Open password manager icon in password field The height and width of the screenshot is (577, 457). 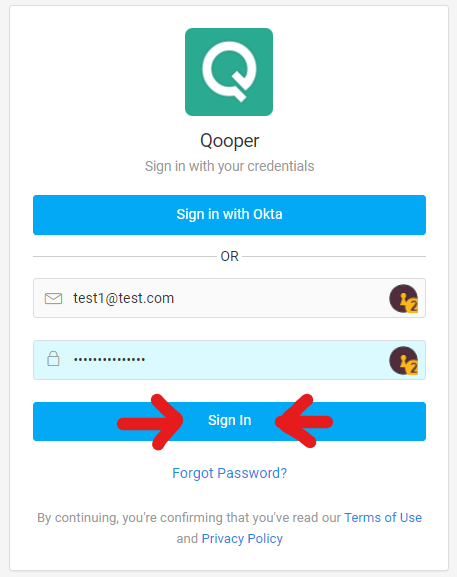(404, 361)
